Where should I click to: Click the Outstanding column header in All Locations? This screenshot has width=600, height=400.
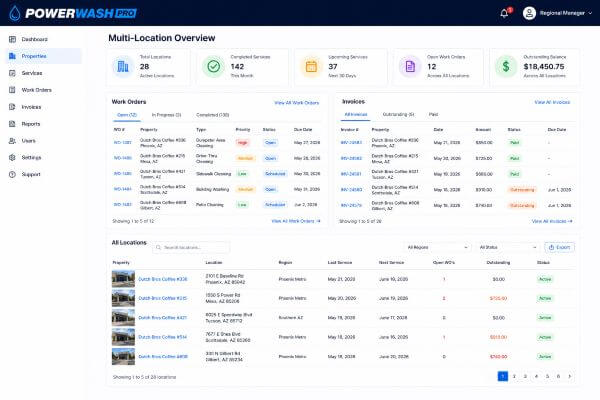(498, 263)
